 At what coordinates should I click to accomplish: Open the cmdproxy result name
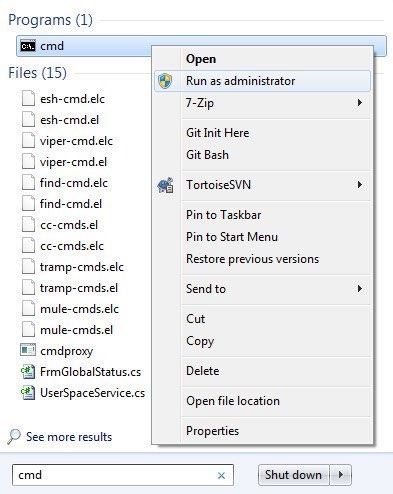click(x=66, y=351)
